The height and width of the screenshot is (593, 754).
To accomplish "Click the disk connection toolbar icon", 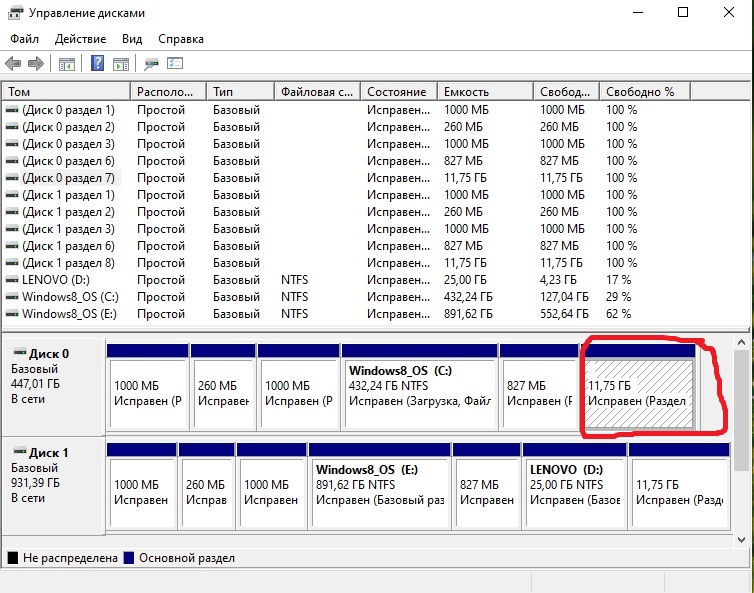I will point(152,64).
